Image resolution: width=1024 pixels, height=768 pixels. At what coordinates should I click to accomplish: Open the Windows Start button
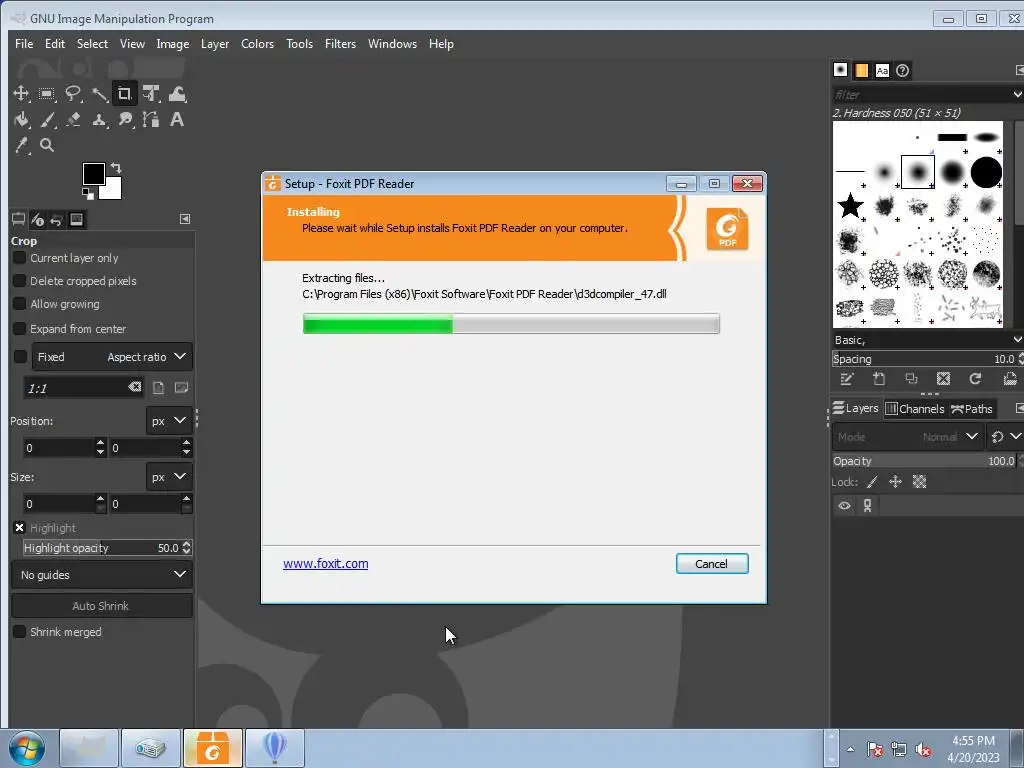(27, 749)
